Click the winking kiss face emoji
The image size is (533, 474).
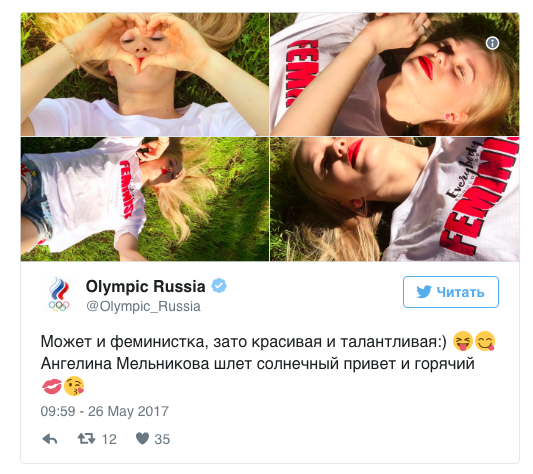click(x=74, y=386)
